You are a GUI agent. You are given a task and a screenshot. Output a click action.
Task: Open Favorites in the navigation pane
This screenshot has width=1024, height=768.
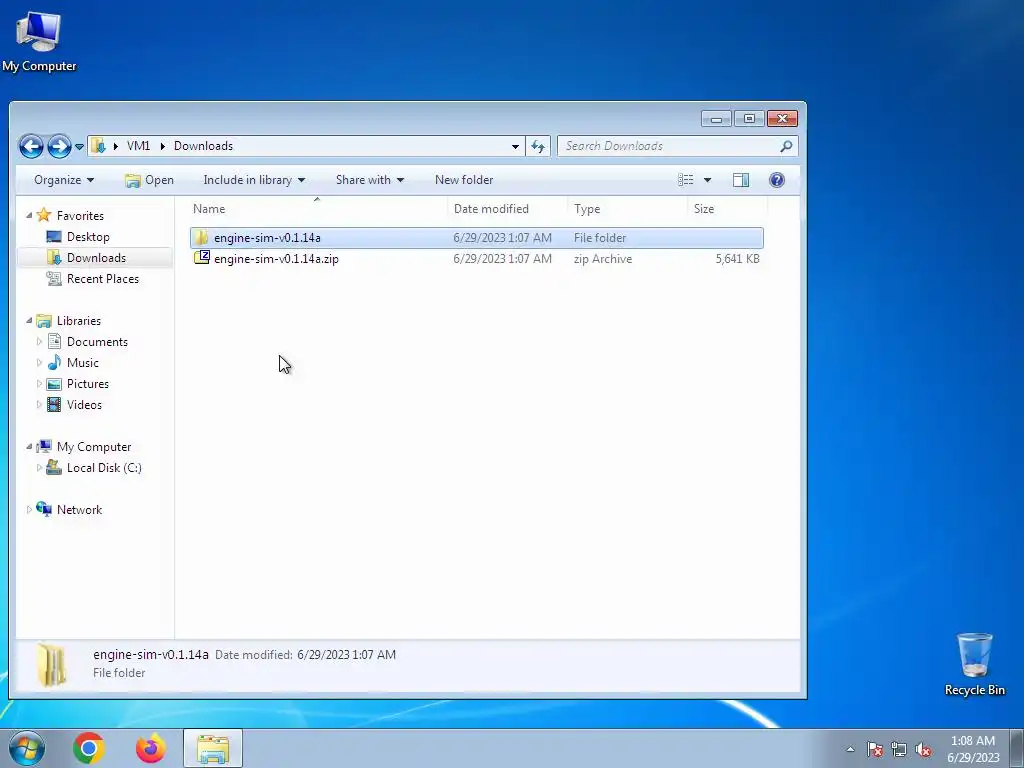coord(80,216)
